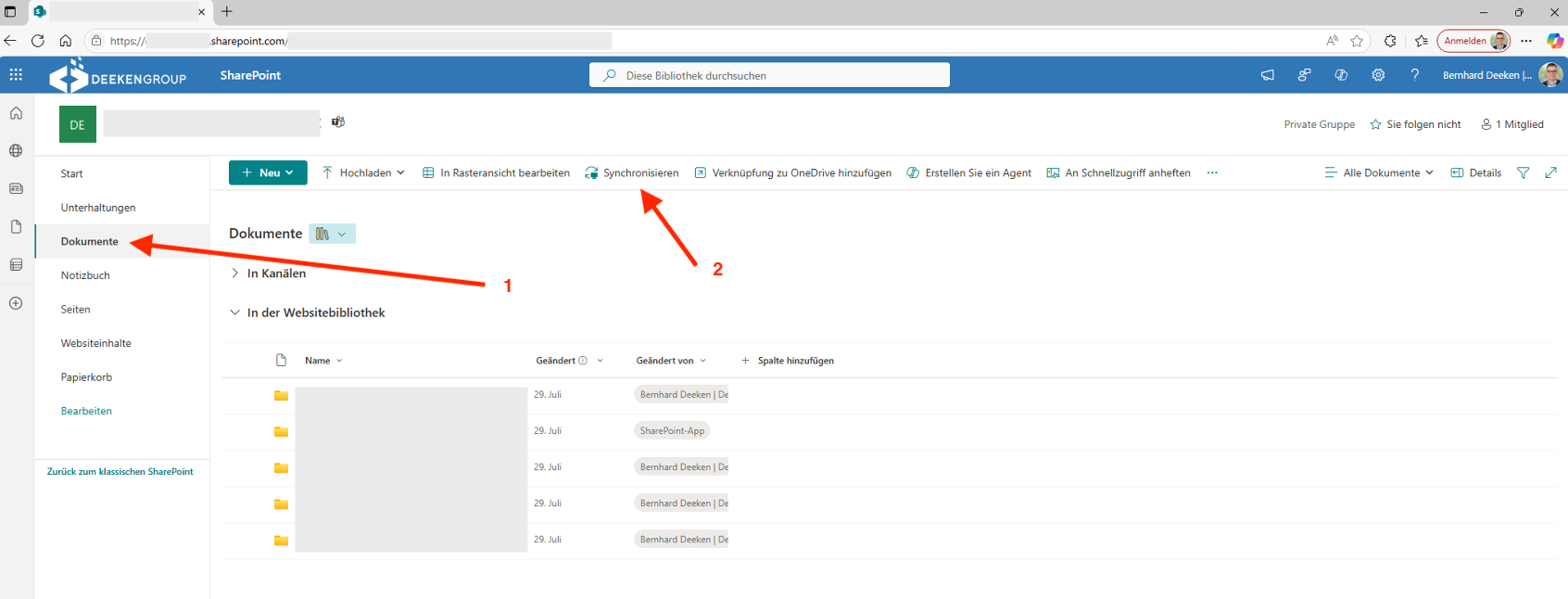
Task: Expand content to full screen icon
Action: tap(1550, 173)
